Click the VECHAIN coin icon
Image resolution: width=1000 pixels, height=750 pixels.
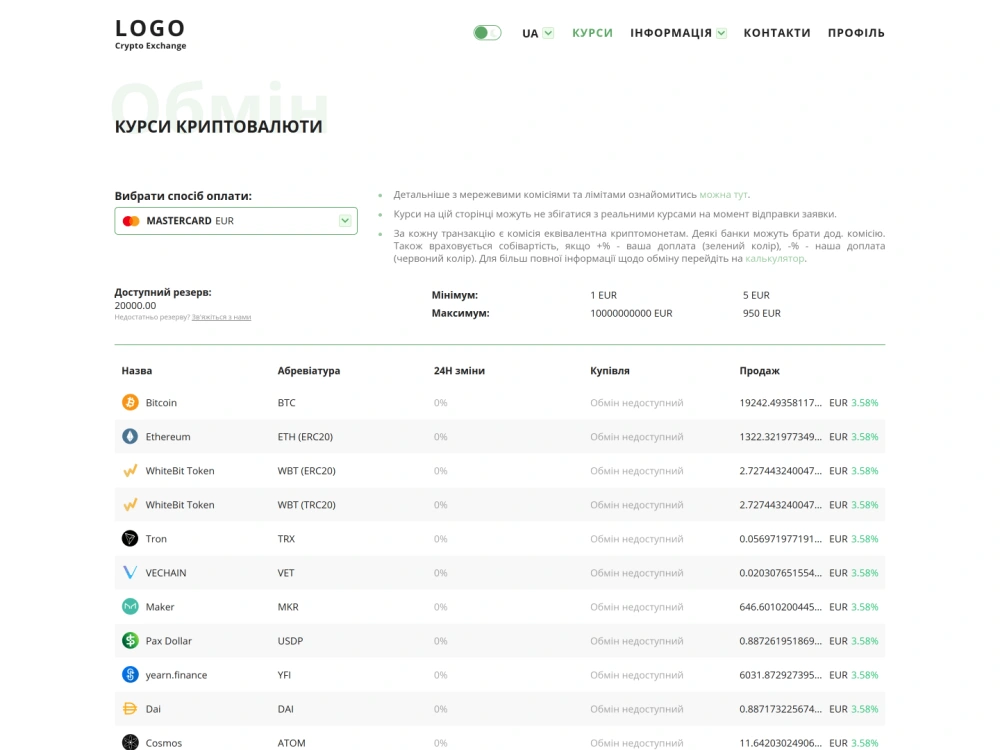(x=130, y=573)
